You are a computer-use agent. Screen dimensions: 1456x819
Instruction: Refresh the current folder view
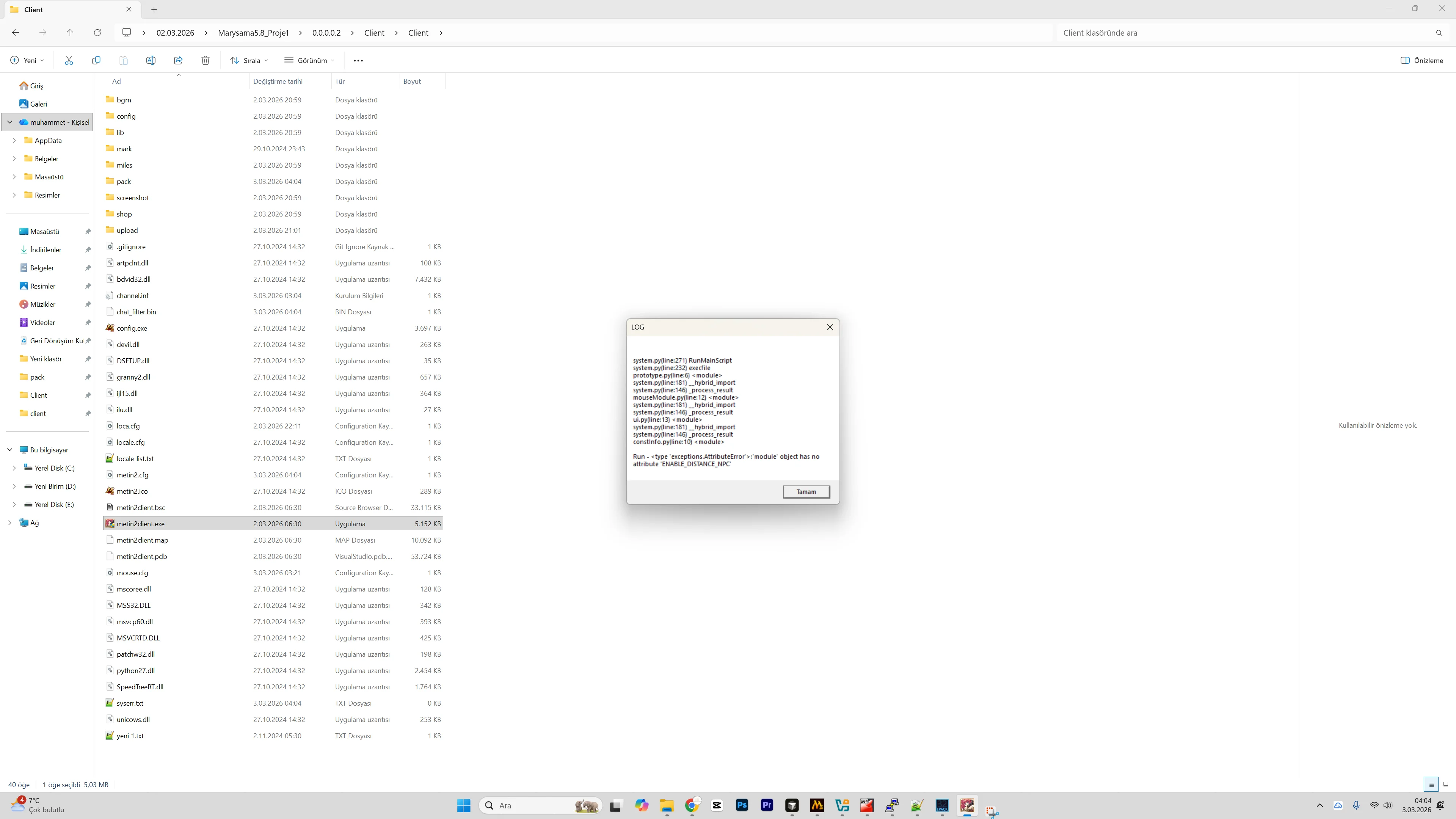97,33
